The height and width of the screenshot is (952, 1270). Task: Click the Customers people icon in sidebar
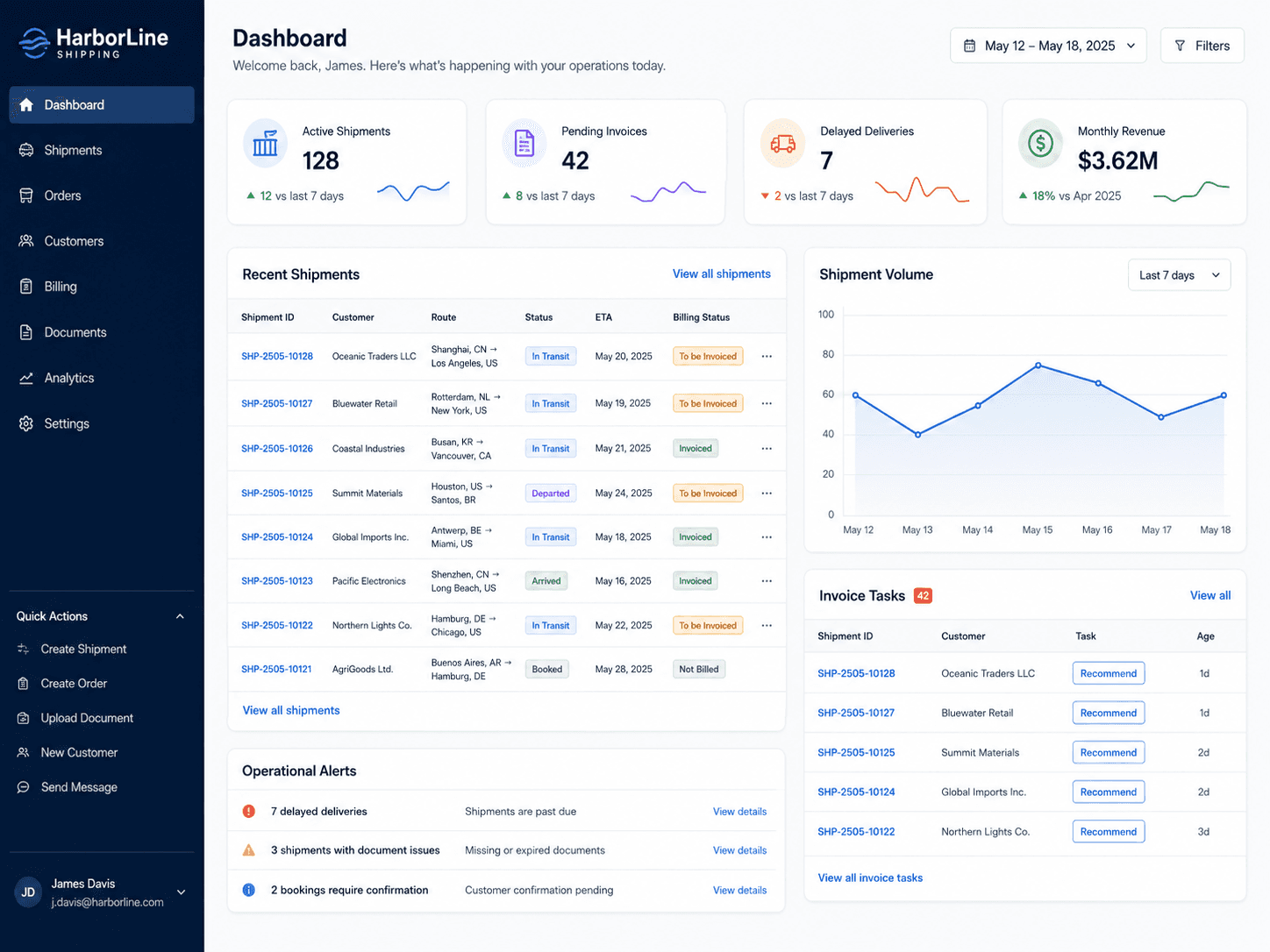coord(26,241)
